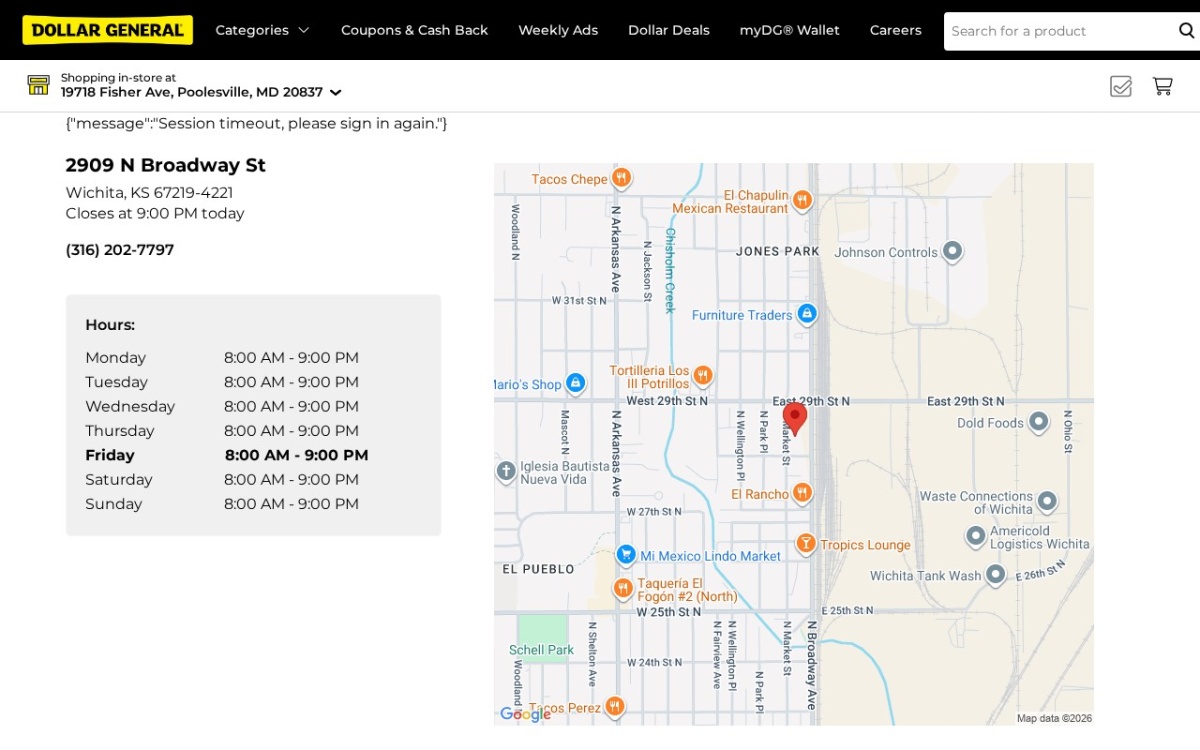Click the Wichita, KS 67219-4221 text
The height and width of the screenshot is (750, 1200).
[x=149, y=192]
